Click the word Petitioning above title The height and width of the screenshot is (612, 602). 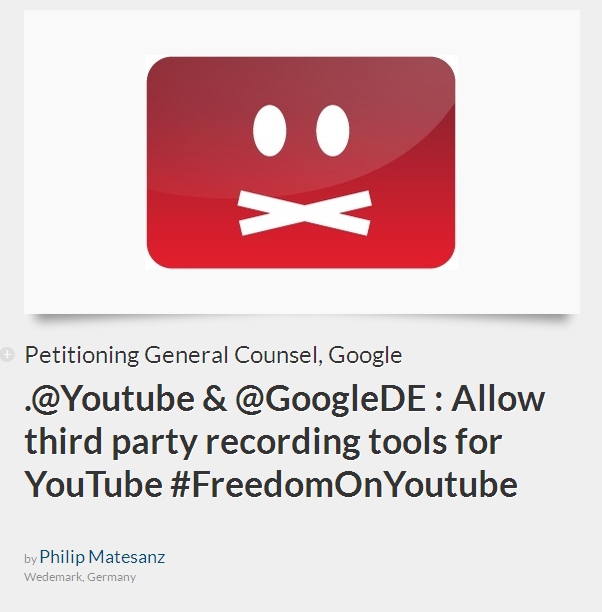click(82, 355)
